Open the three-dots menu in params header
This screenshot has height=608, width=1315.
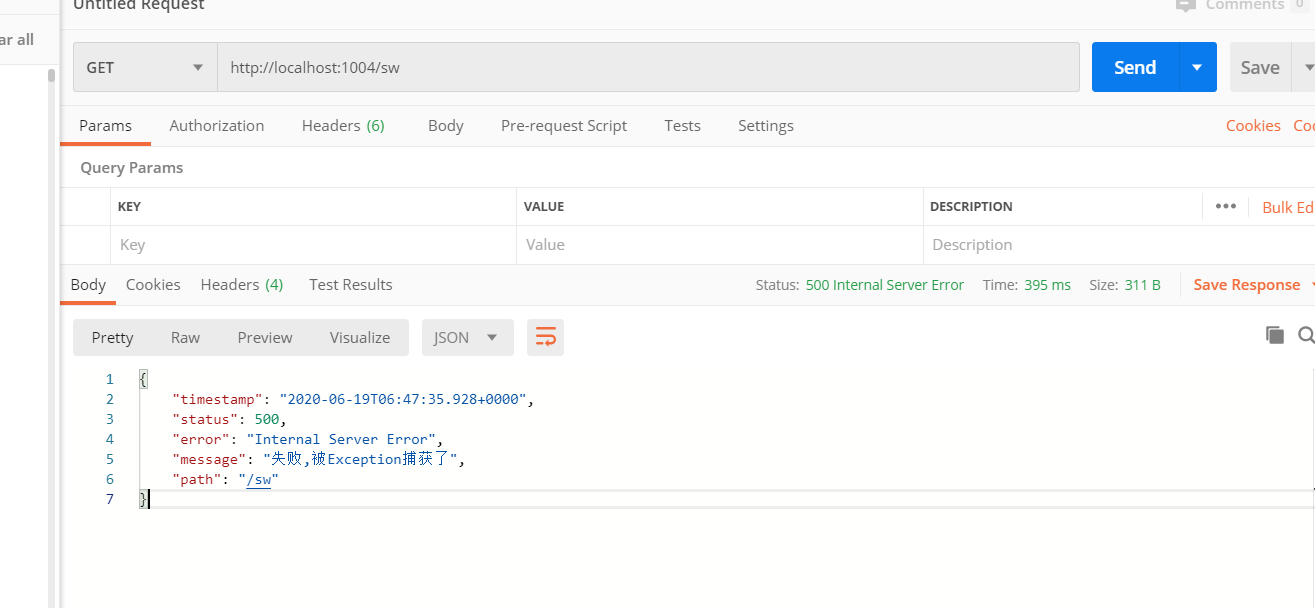(x=1226, y=206)
